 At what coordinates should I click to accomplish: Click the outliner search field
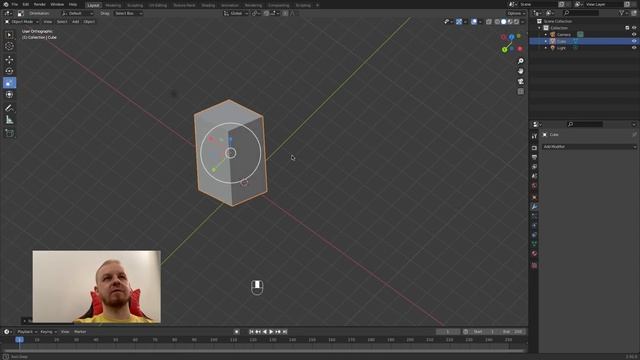pos(580,13)
